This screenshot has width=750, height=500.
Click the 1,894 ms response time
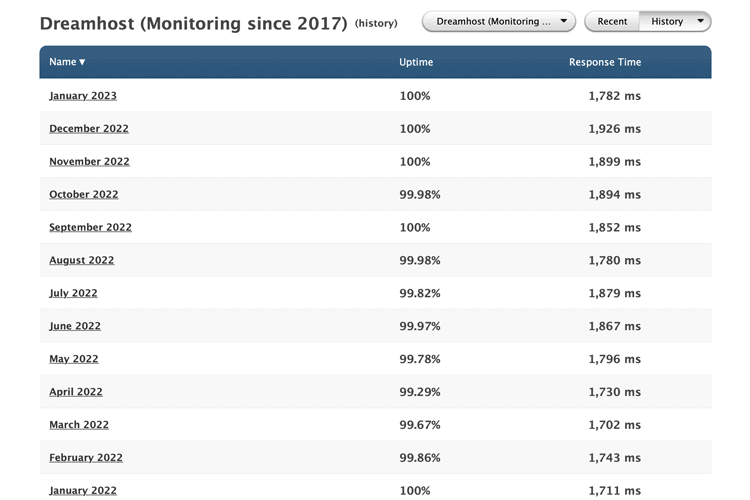click(x=615, y=194)
